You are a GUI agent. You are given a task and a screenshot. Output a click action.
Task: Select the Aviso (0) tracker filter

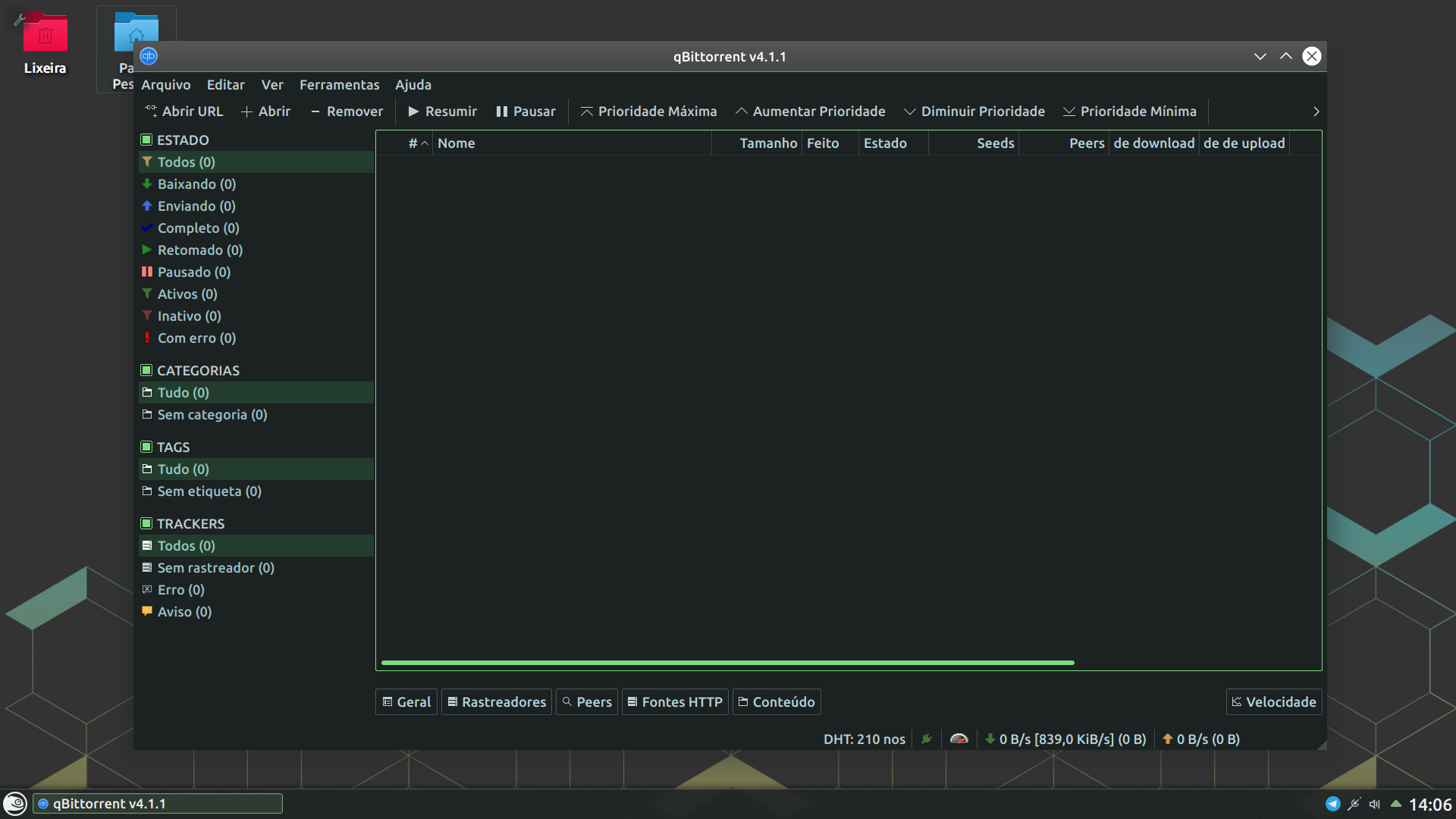[256, 612]
